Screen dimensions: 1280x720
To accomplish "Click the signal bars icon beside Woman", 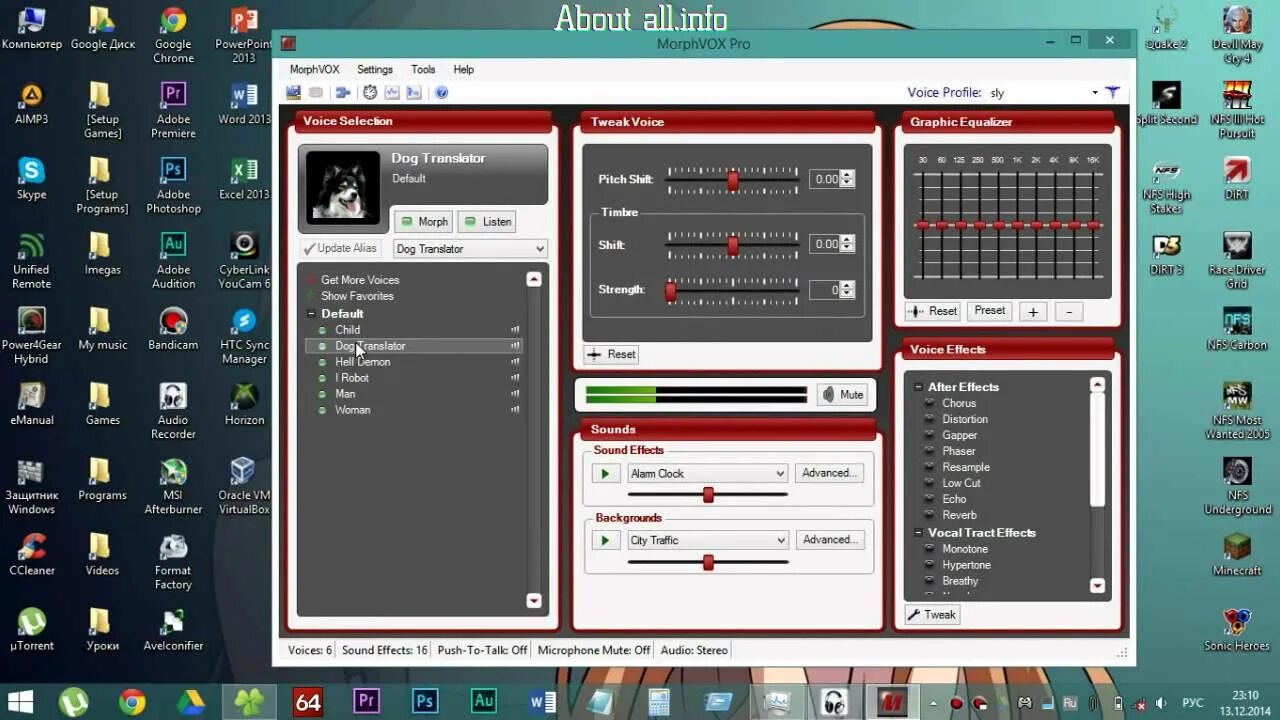I will 516,410.
